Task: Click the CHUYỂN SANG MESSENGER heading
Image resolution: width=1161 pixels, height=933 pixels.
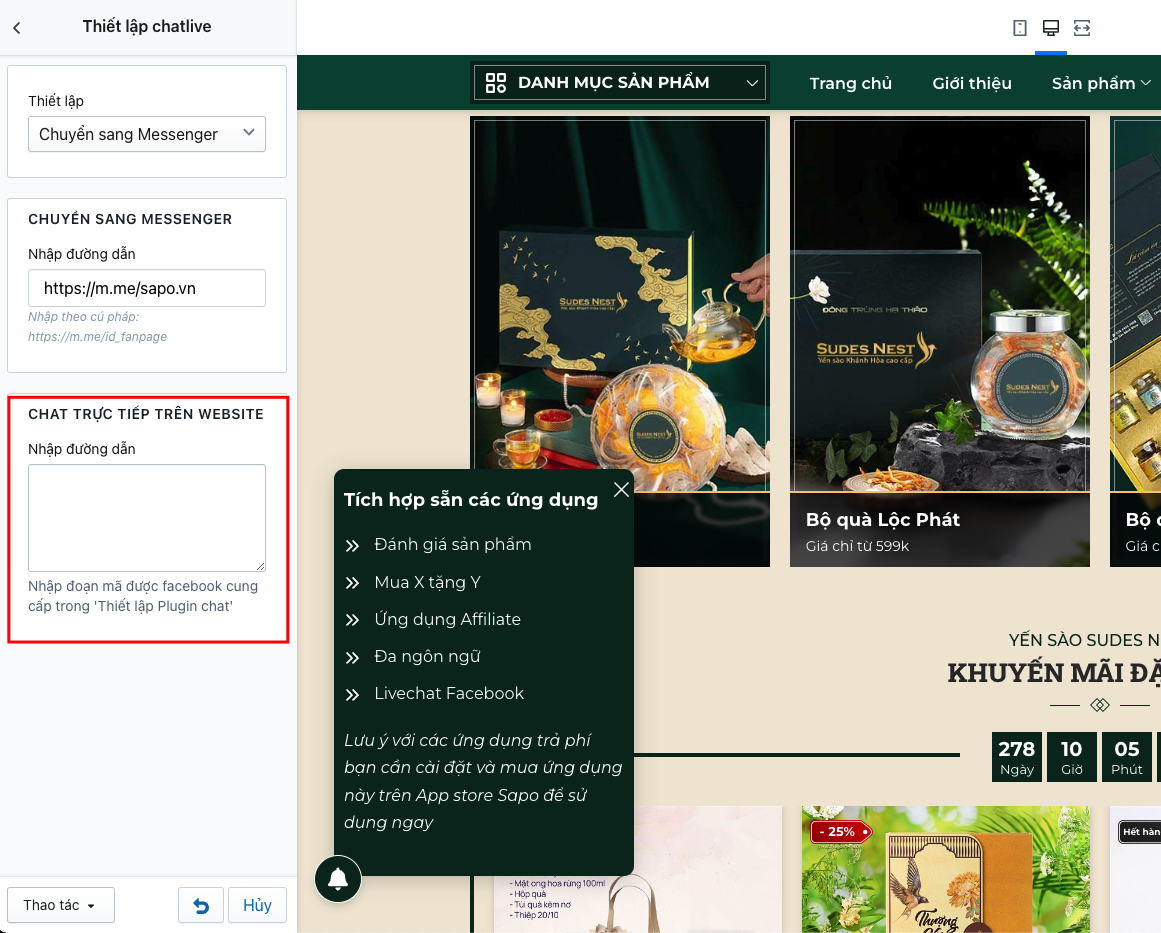Action: coord(130,219)
